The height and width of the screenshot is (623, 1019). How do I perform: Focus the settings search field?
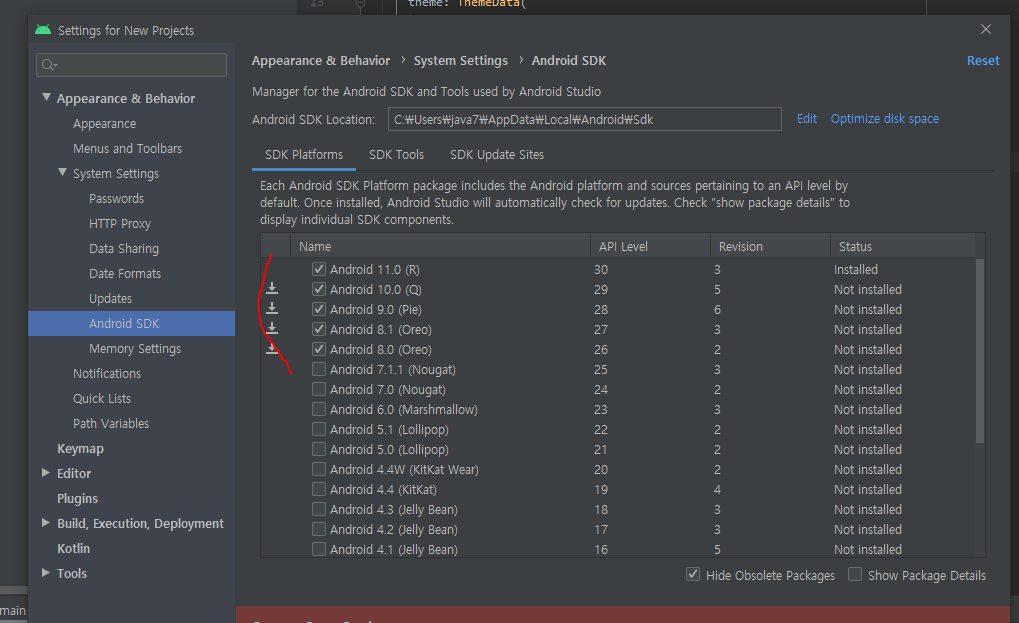point(131,65)
